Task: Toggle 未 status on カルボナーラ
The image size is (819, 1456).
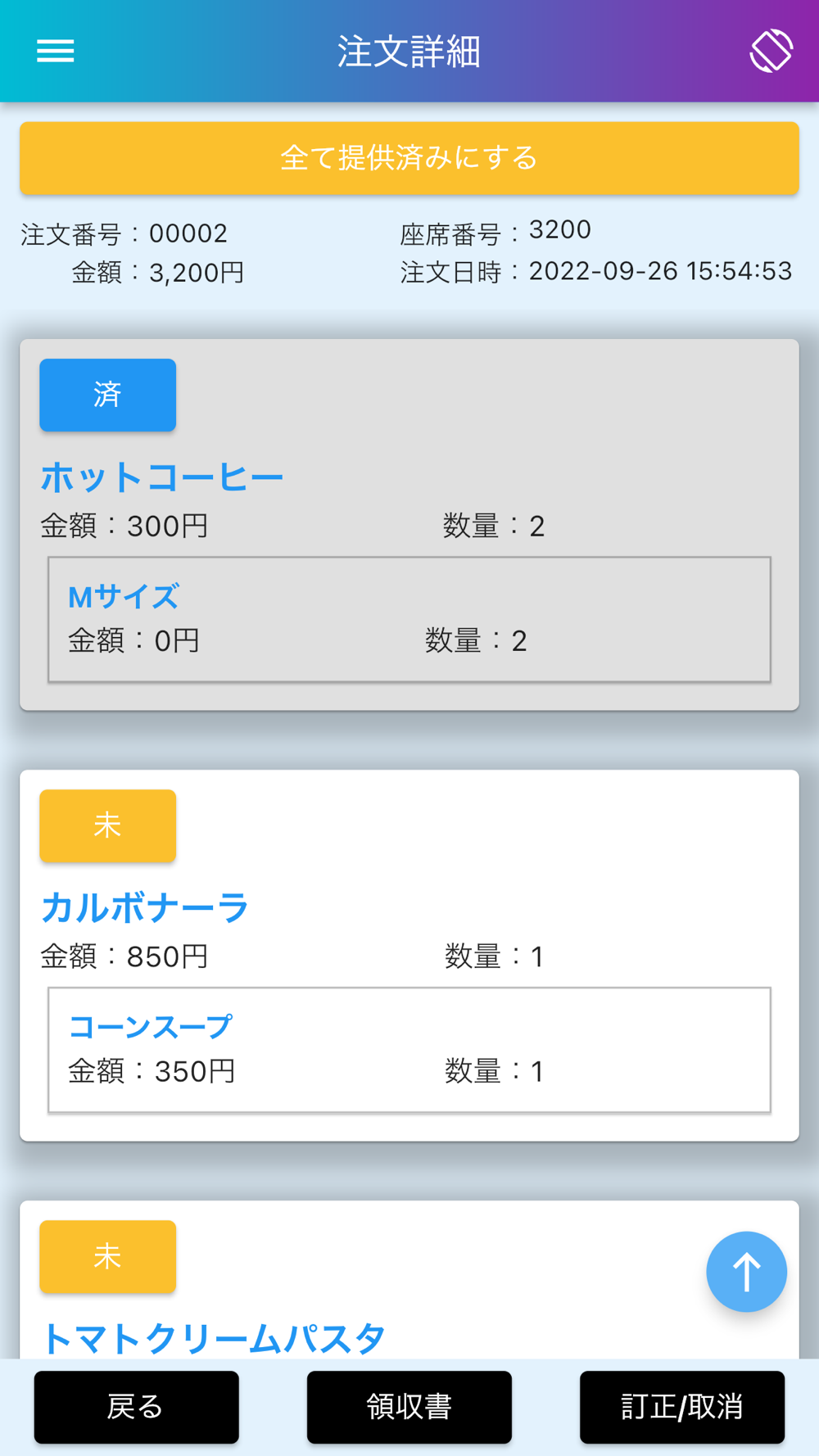Action: pyautogui.click(x=108, y=825)
